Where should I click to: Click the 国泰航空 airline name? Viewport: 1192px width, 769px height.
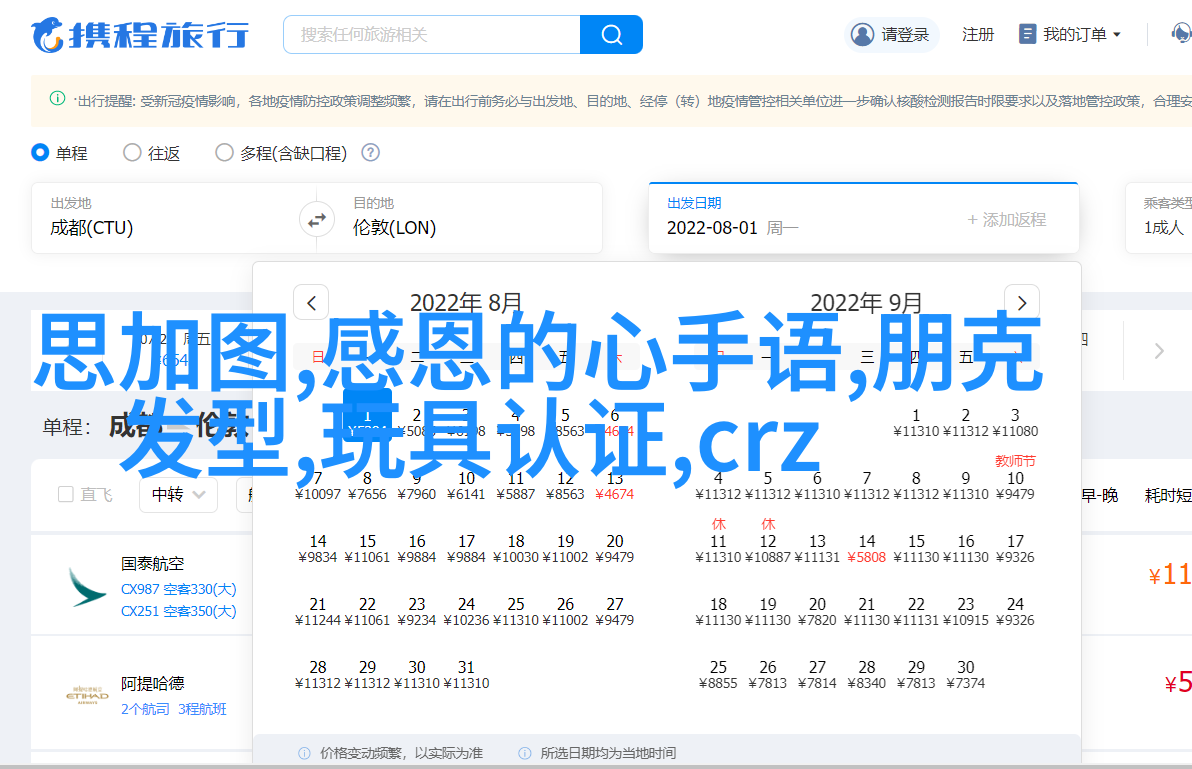coord(152,564)
